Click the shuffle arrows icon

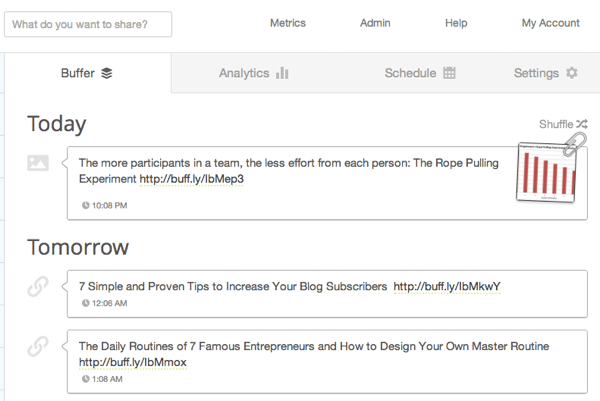click(x=582, y=124)
